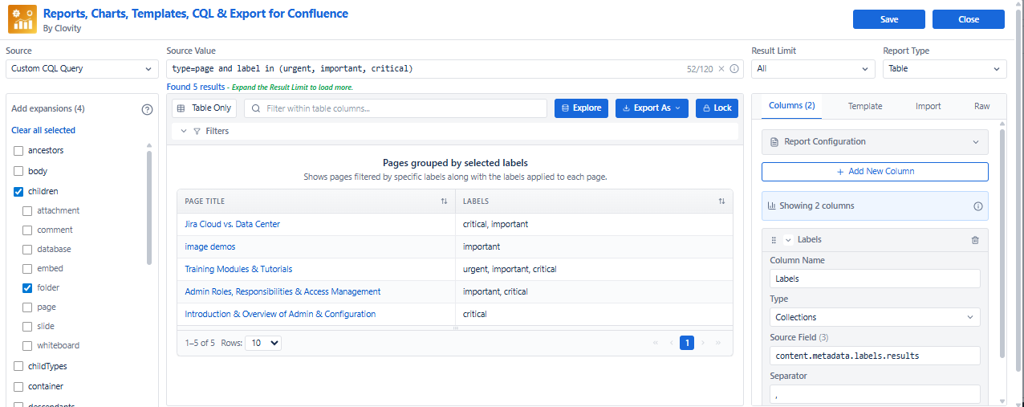Go to the previous page arrow
The width and height of the screenshot is (1024, 407).
[671, 343]
